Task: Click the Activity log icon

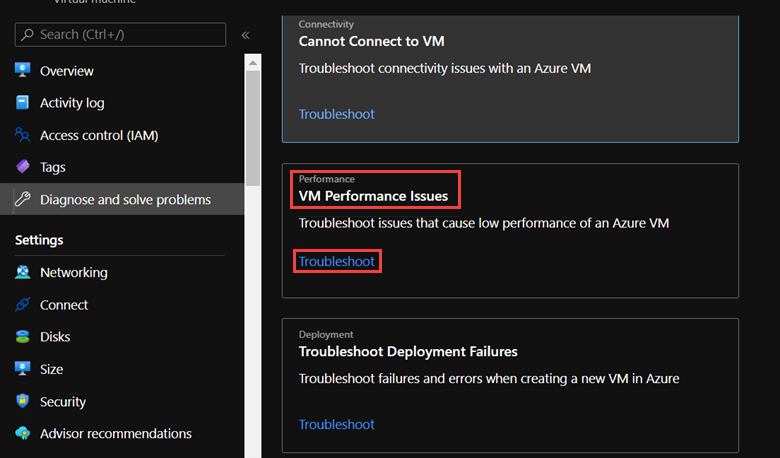Action: 23,103
